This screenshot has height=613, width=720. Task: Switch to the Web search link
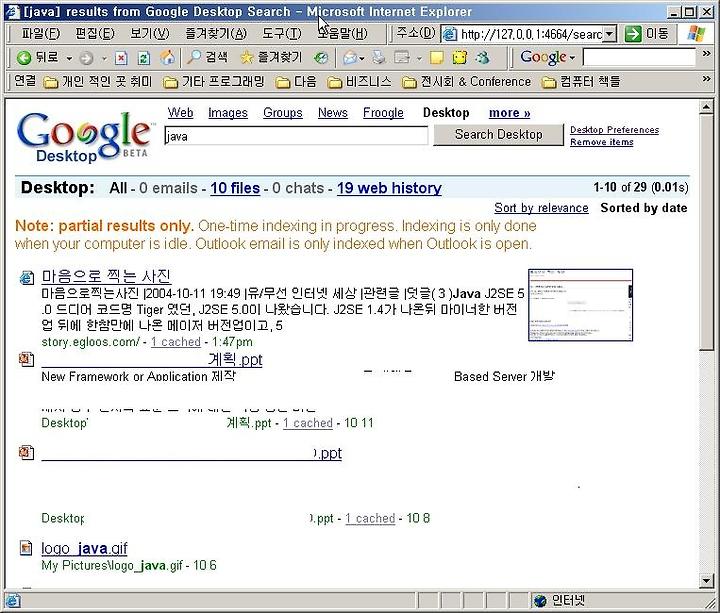pyautogui.click(x=180, y=112)
